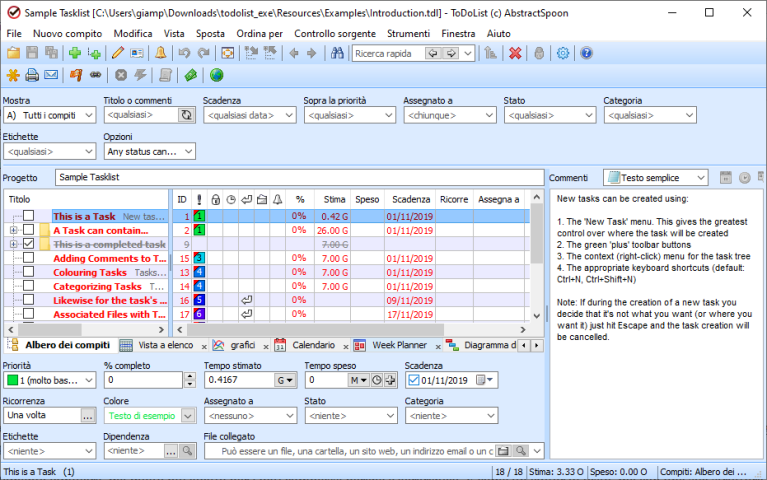Click in the 'Tempo stimato' 0.4167 field

[240, 380]
